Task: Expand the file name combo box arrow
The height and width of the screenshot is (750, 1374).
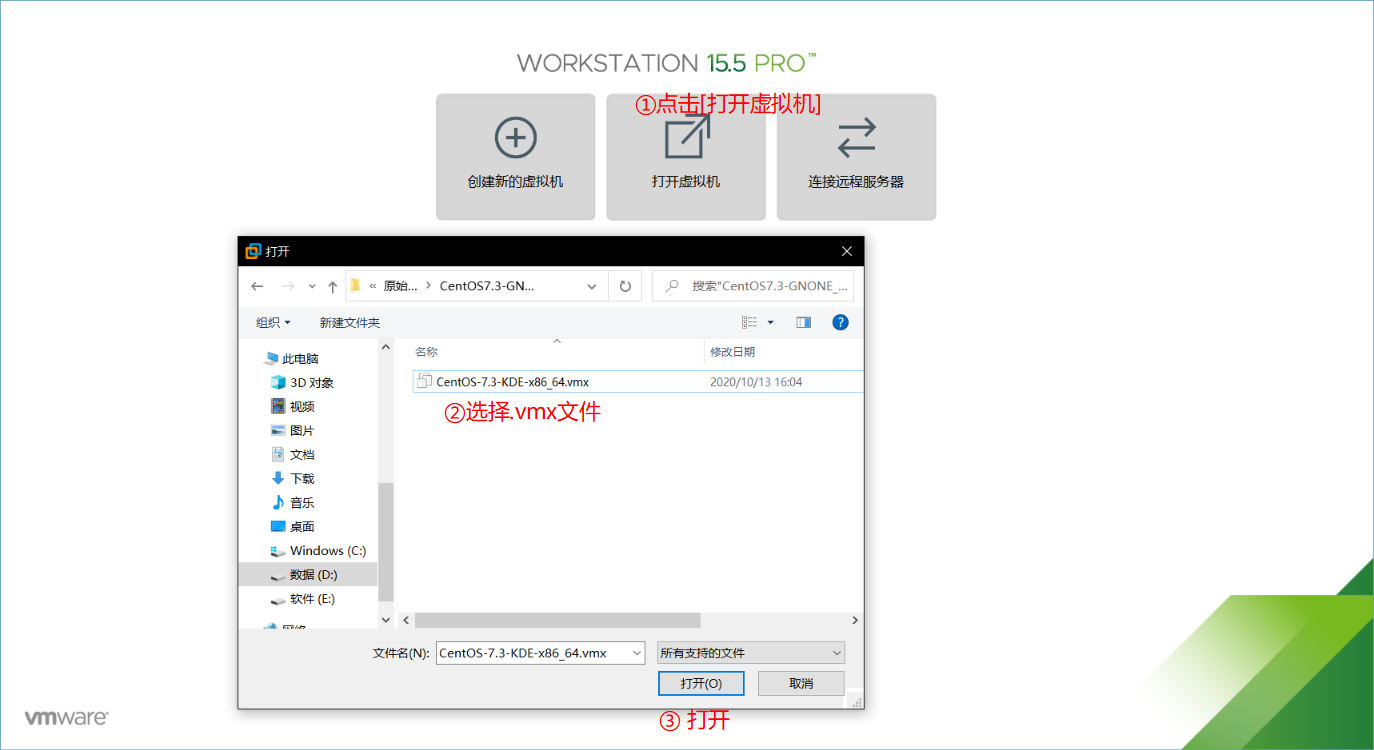Action: tap(637, 653)
